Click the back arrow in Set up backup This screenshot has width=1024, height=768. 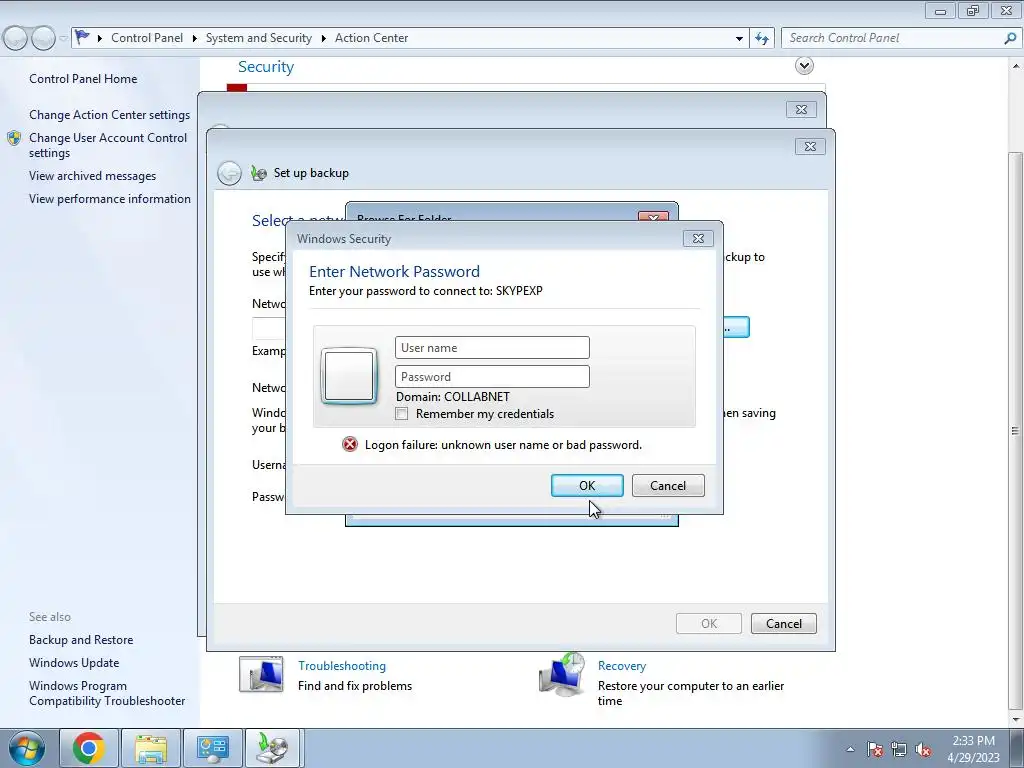[229, 173]
